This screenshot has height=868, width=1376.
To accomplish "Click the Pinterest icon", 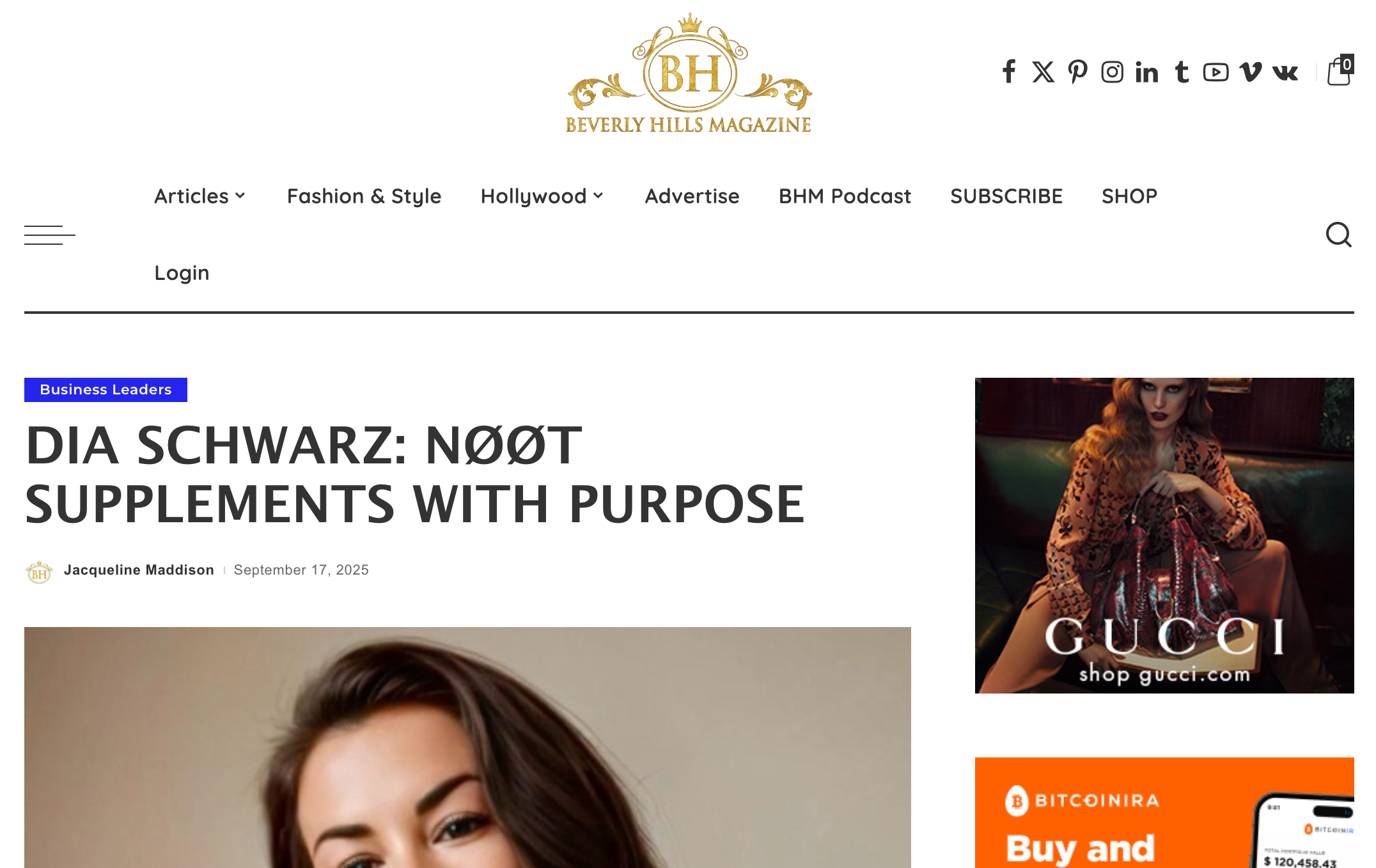I will click(1077, 72).
